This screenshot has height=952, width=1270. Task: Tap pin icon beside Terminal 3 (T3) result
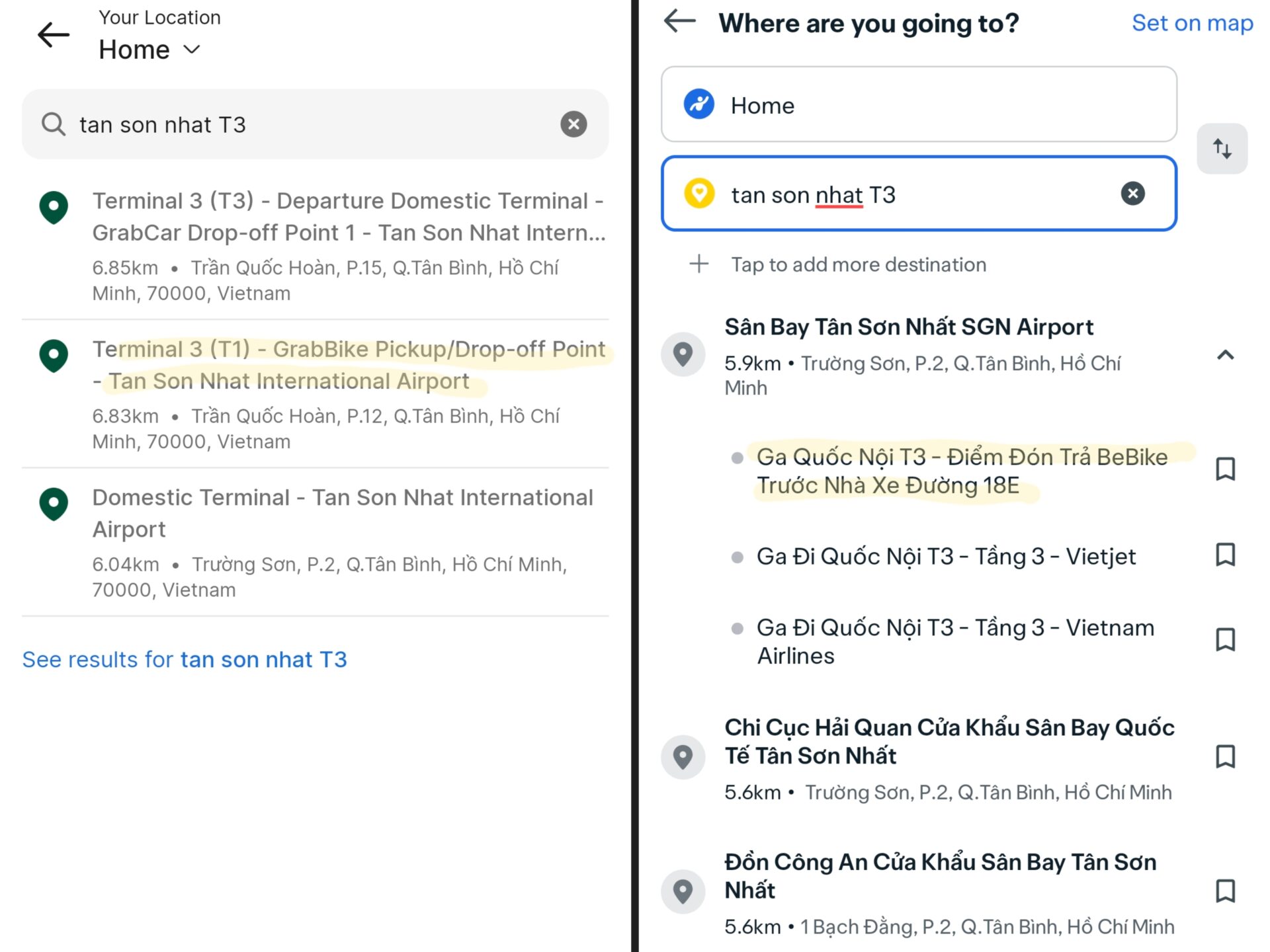click(54, 208)
